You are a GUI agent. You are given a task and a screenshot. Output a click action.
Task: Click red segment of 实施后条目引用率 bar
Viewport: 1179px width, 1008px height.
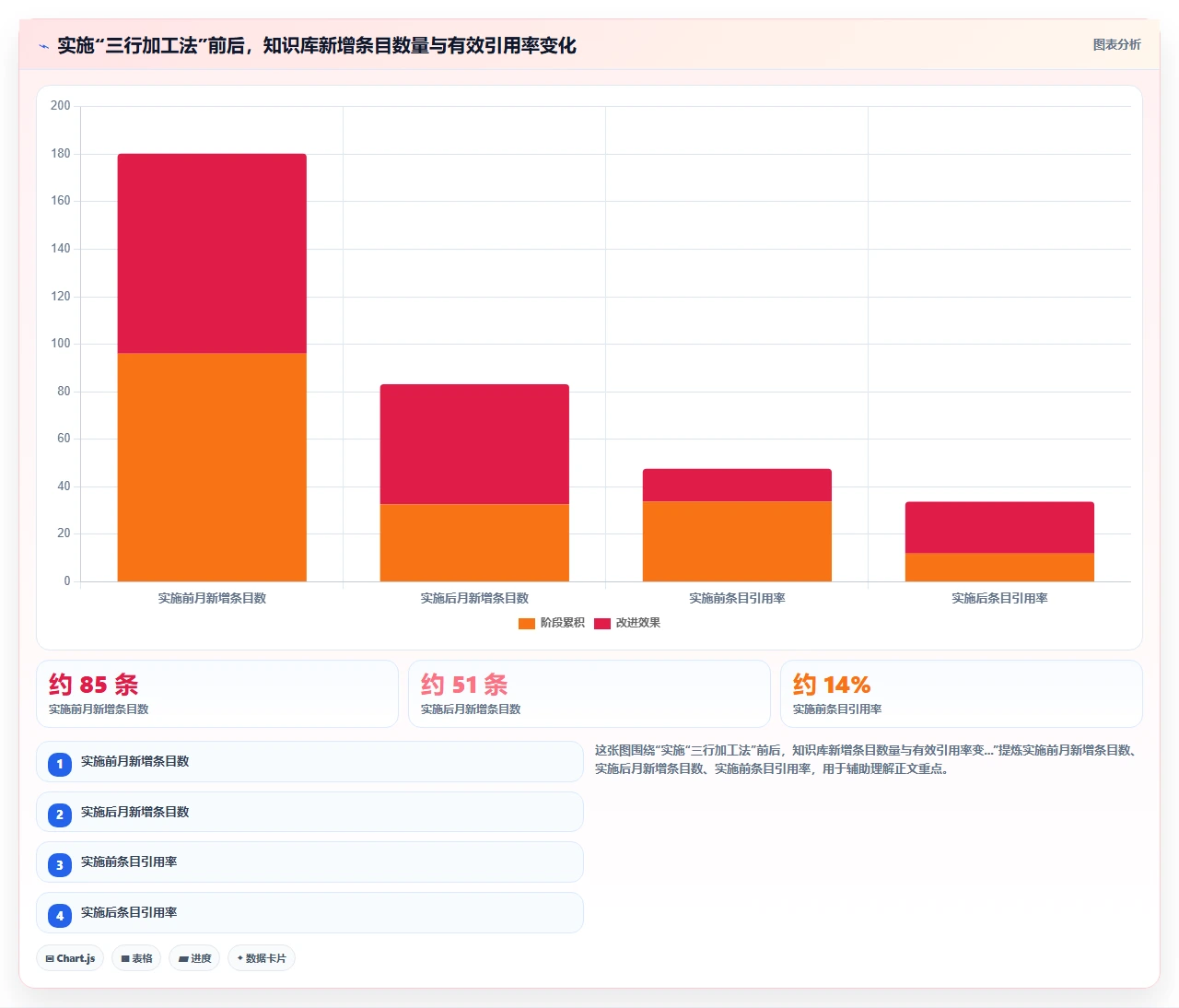tap(999, 527)
